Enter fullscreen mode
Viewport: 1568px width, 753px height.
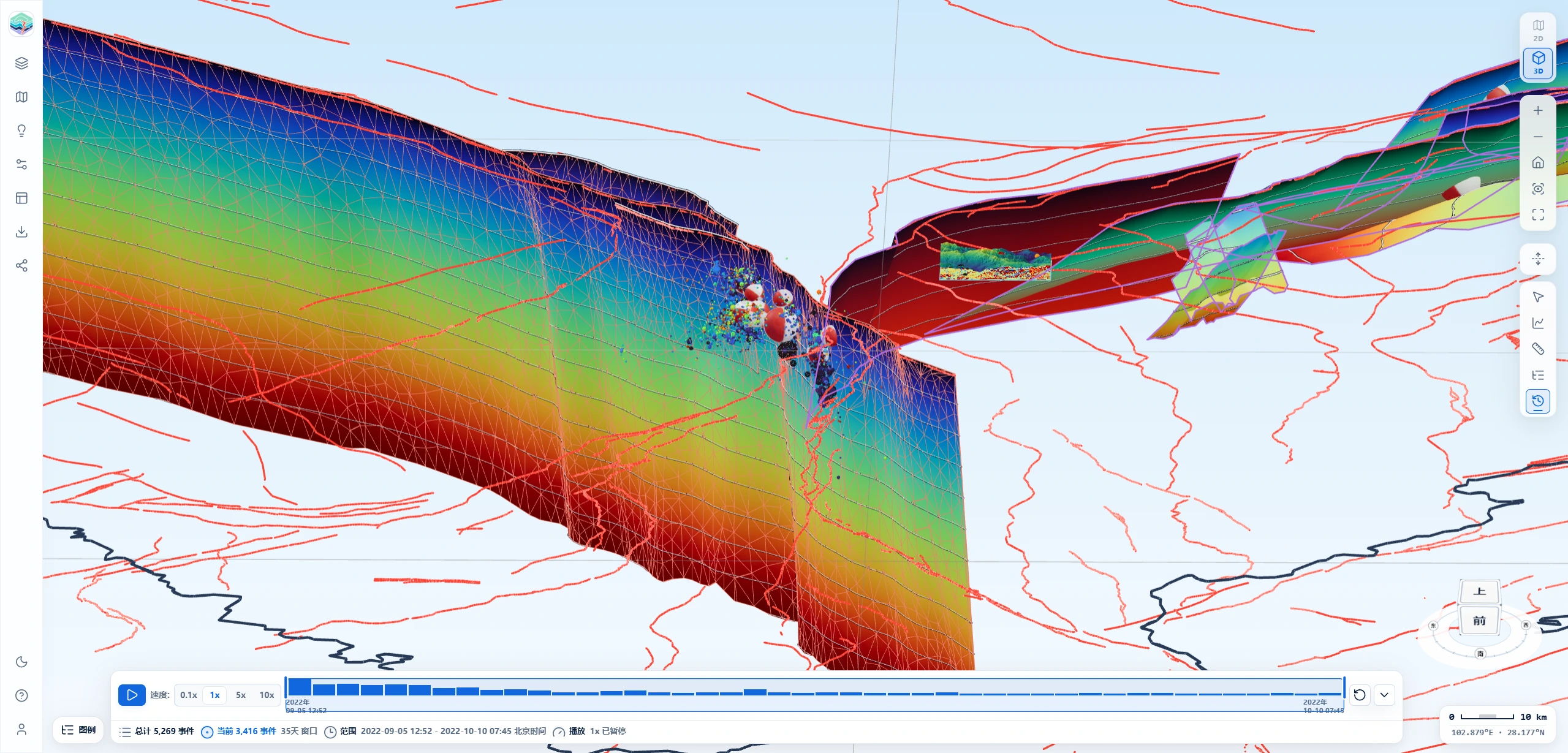click(x=1538, y=214)
